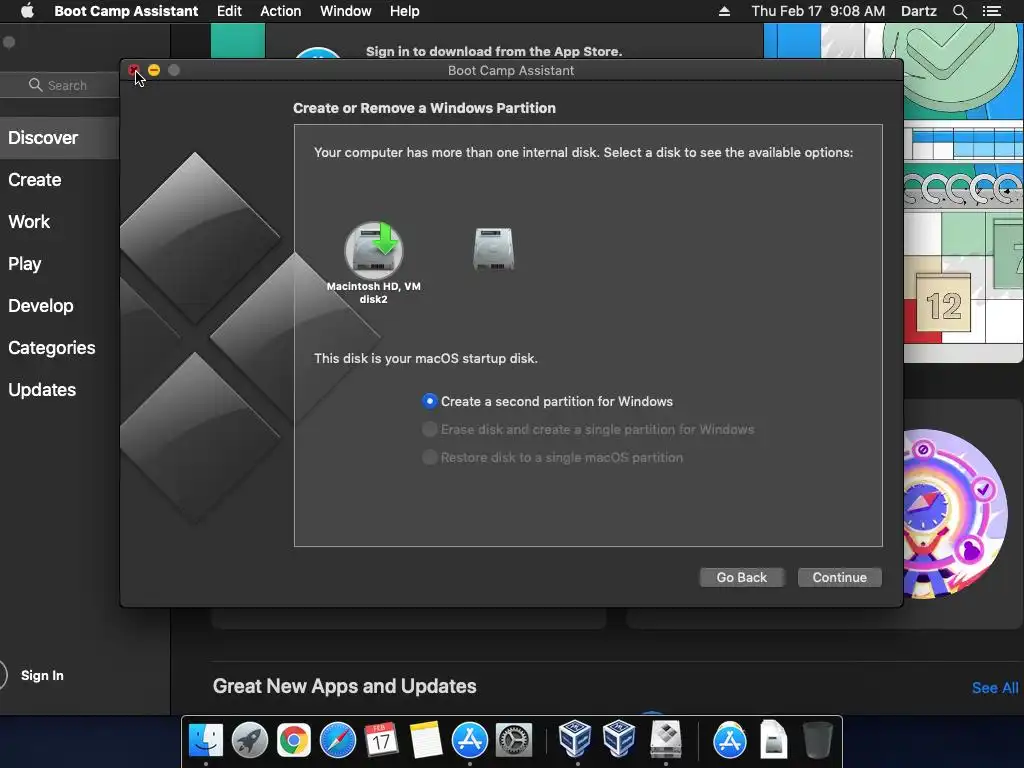
Task: Open Develop in the App Store sidebar
Action: click(x=40, y=306)
